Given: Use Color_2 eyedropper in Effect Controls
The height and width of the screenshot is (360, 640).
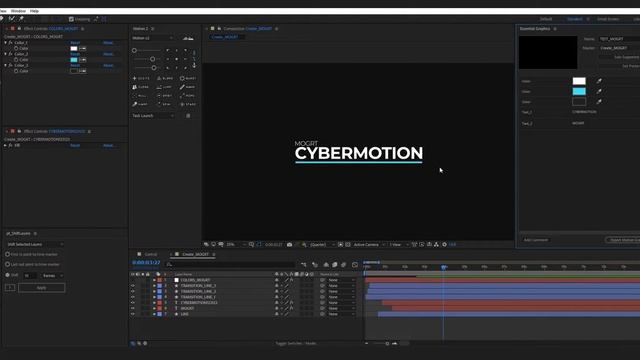Looking at the screenshot, I should tap(82, 60).
